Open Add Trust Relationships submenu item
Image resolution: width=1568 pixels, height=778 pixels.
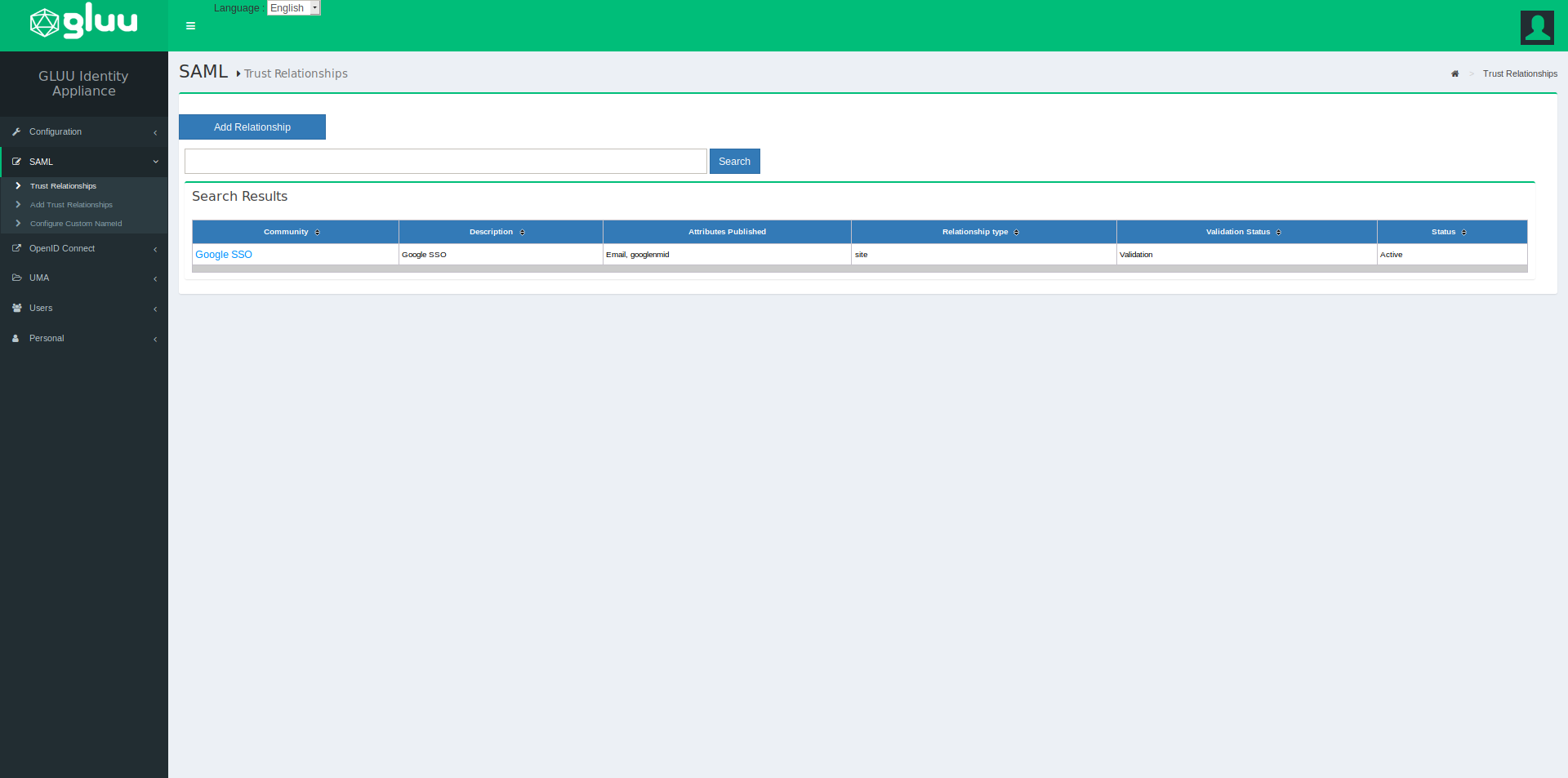pyautogui.click(x=71, y=205)
